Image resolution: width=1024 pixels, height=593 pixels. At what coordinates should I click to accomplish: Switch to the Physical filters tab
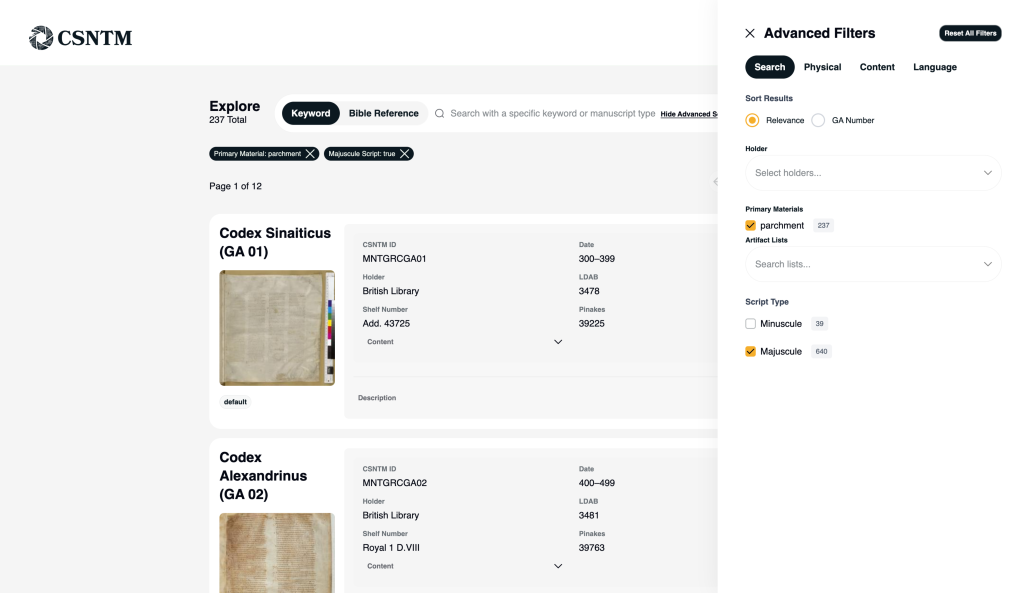point(822,67)
